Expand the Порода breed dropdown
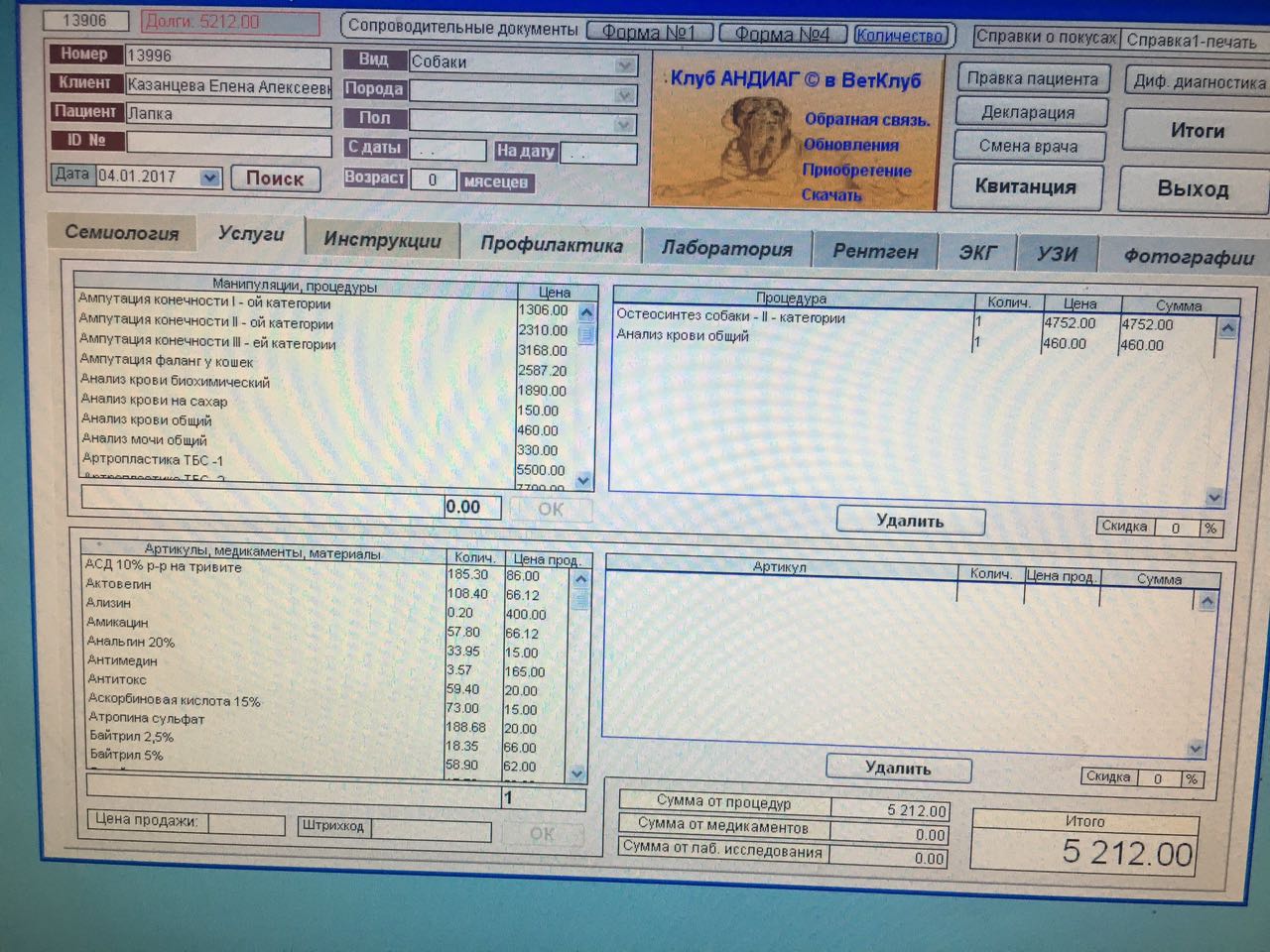The image size is (1270, 952). 625,95
